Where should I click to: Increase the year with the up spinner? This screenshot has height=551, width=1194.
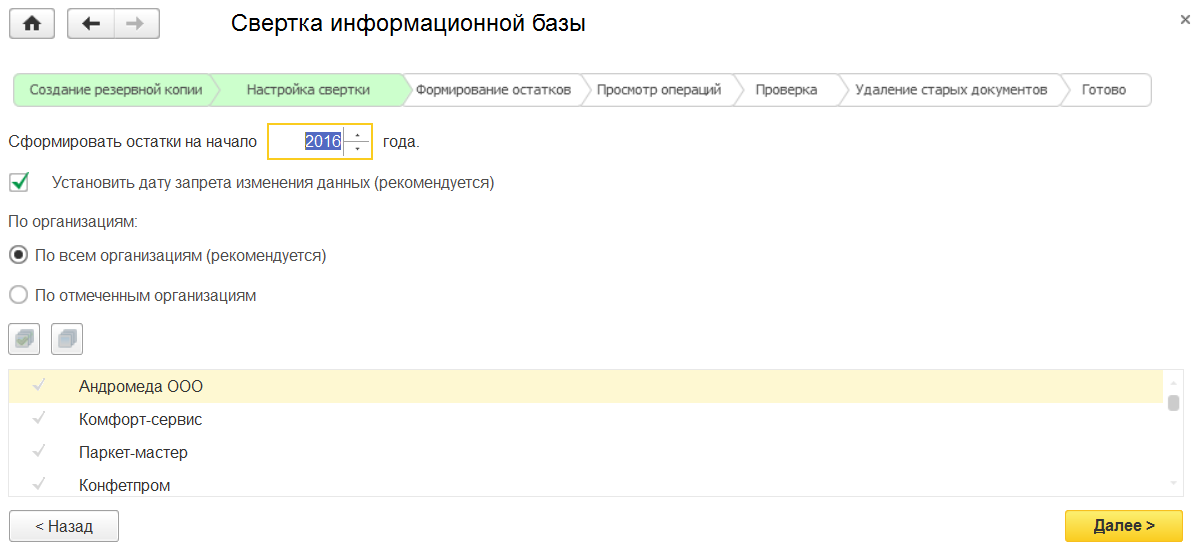357,134
